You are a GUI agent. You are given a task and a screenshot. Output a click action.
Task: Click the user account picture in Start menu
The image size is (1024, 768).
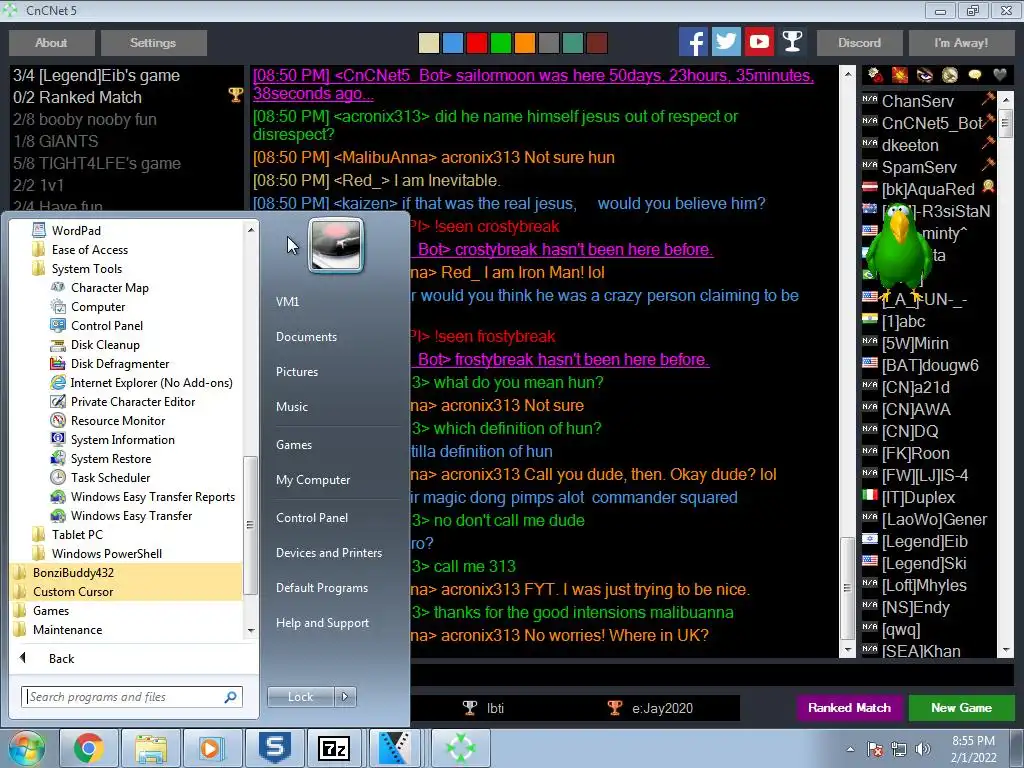(x=336, y=245)
